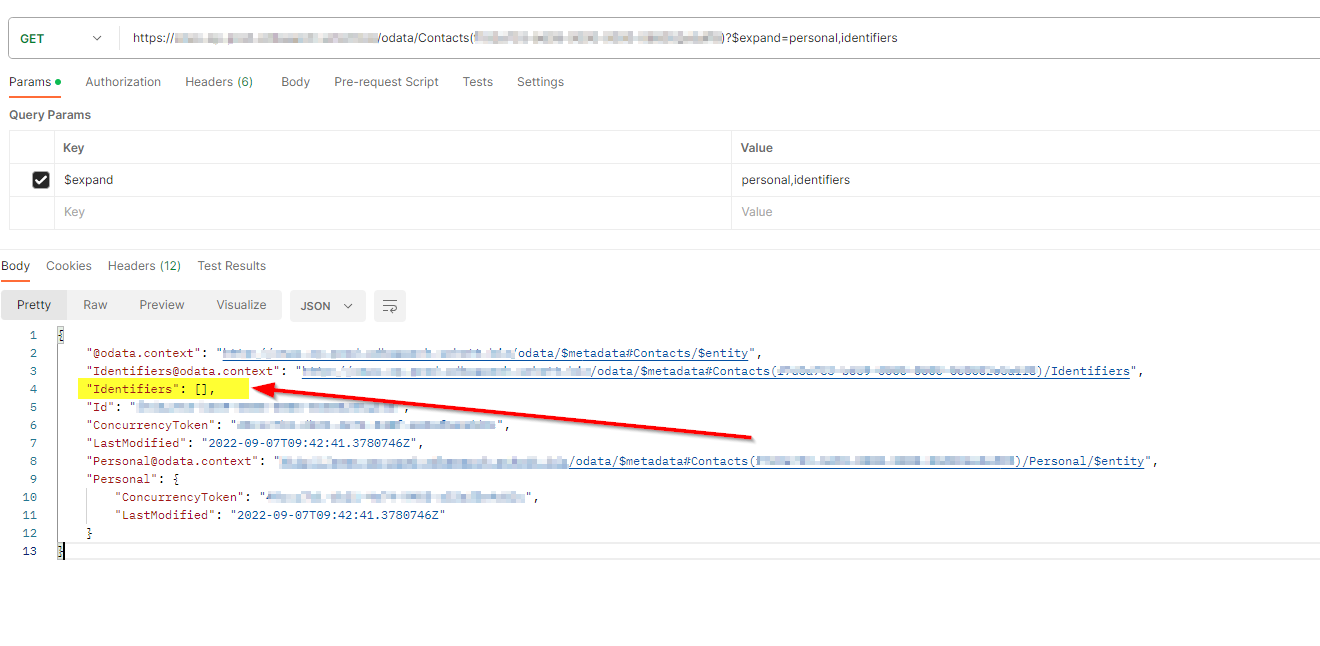Screen dimensions: 1320x646
Task: Open the Visualize response view
Action: [x=241, y=304]
